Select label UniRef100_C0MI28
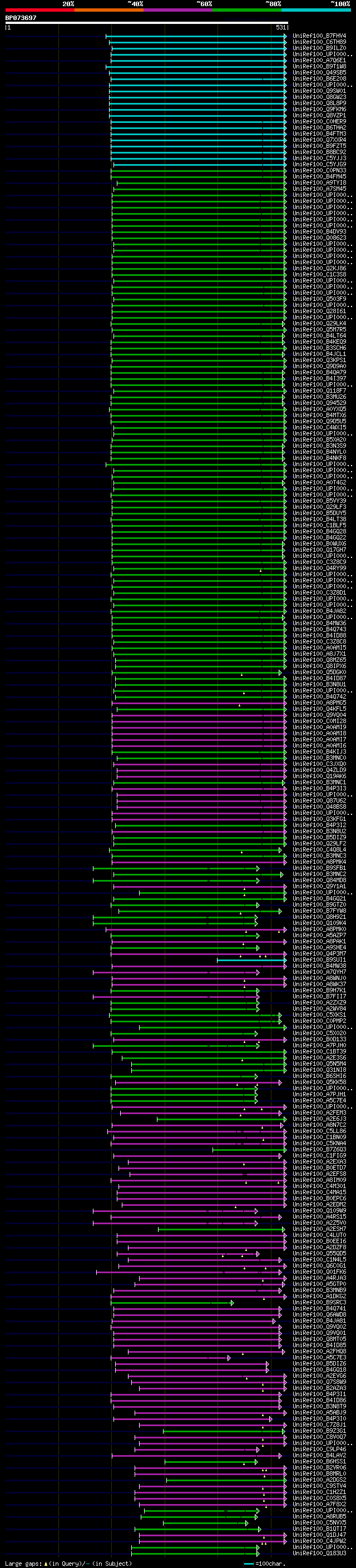This screenshot has height=1568, width=356. (319, 721)
